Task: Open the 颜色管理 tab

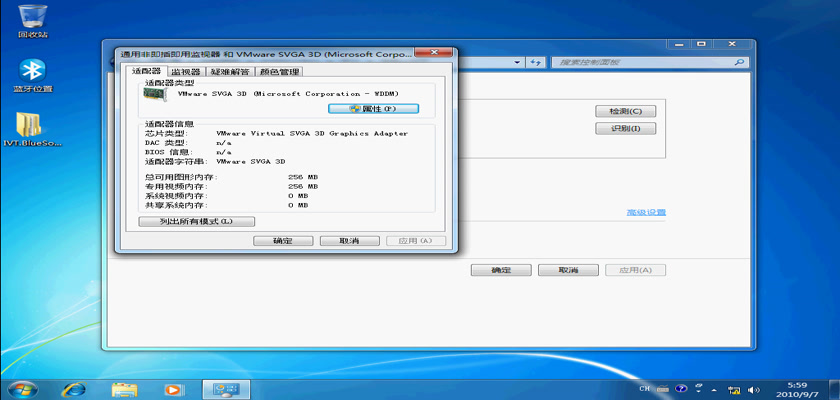Action: [x=279, y=72]
